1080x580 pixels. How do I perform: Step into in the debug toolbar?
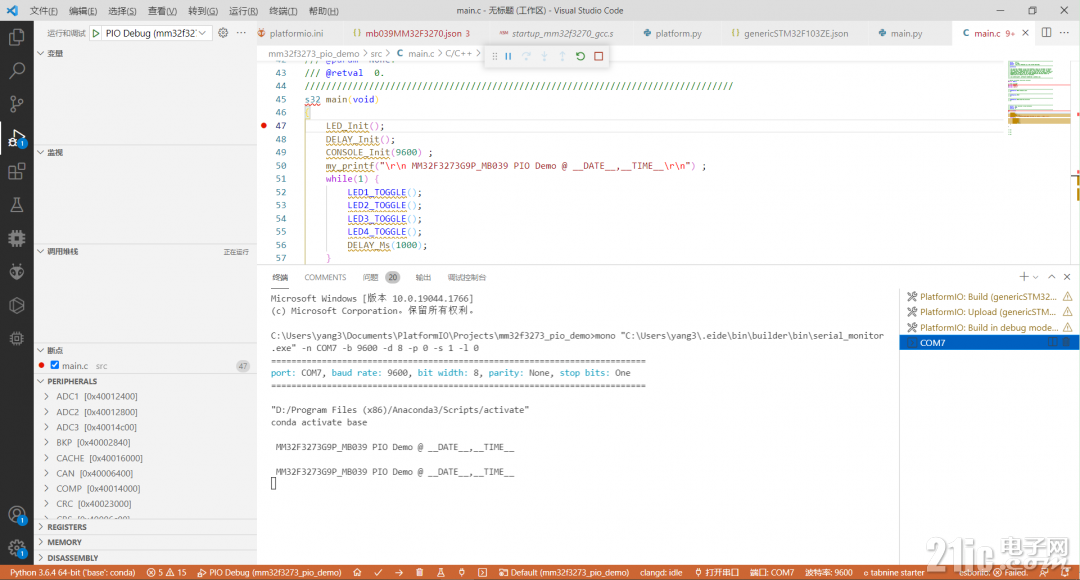(544, 56)
